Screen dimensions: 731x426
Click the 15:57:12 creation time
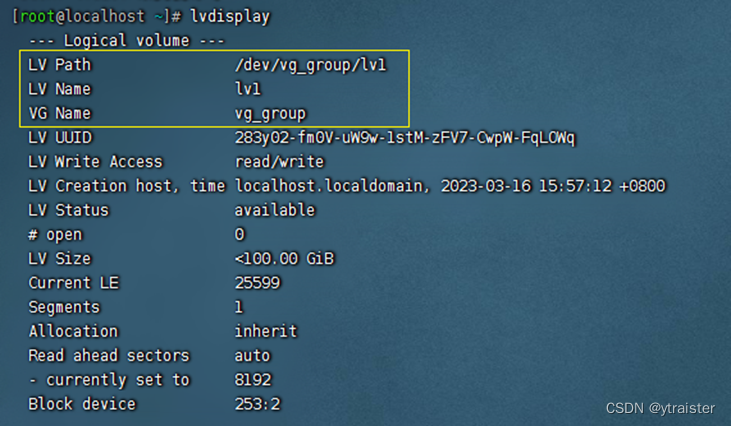(575, 186)
